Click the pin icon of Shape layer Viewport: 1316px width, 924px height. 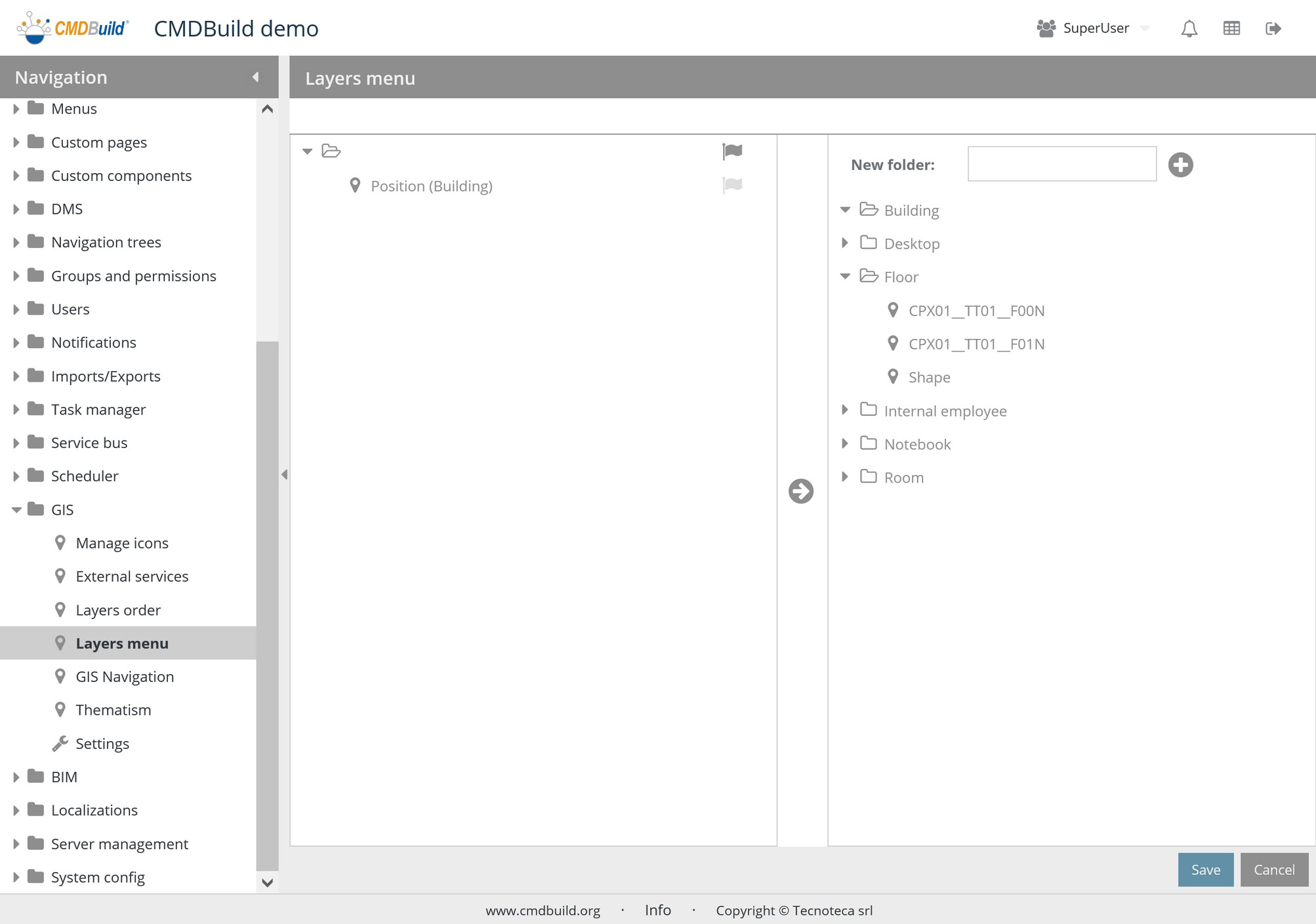click(892, 377)
